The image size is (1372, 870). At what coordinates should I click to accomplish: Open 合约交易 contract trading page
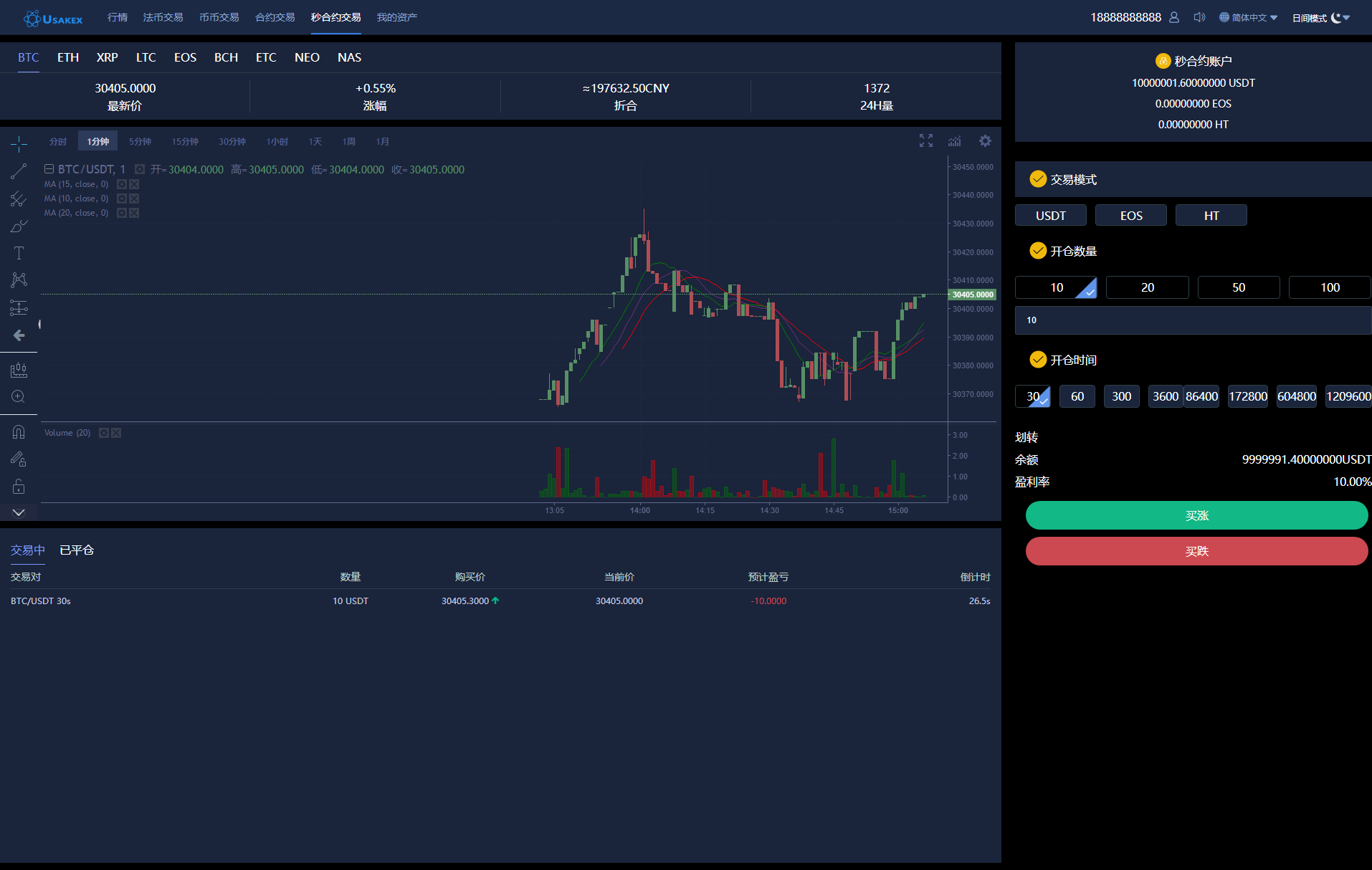[275, 17]
